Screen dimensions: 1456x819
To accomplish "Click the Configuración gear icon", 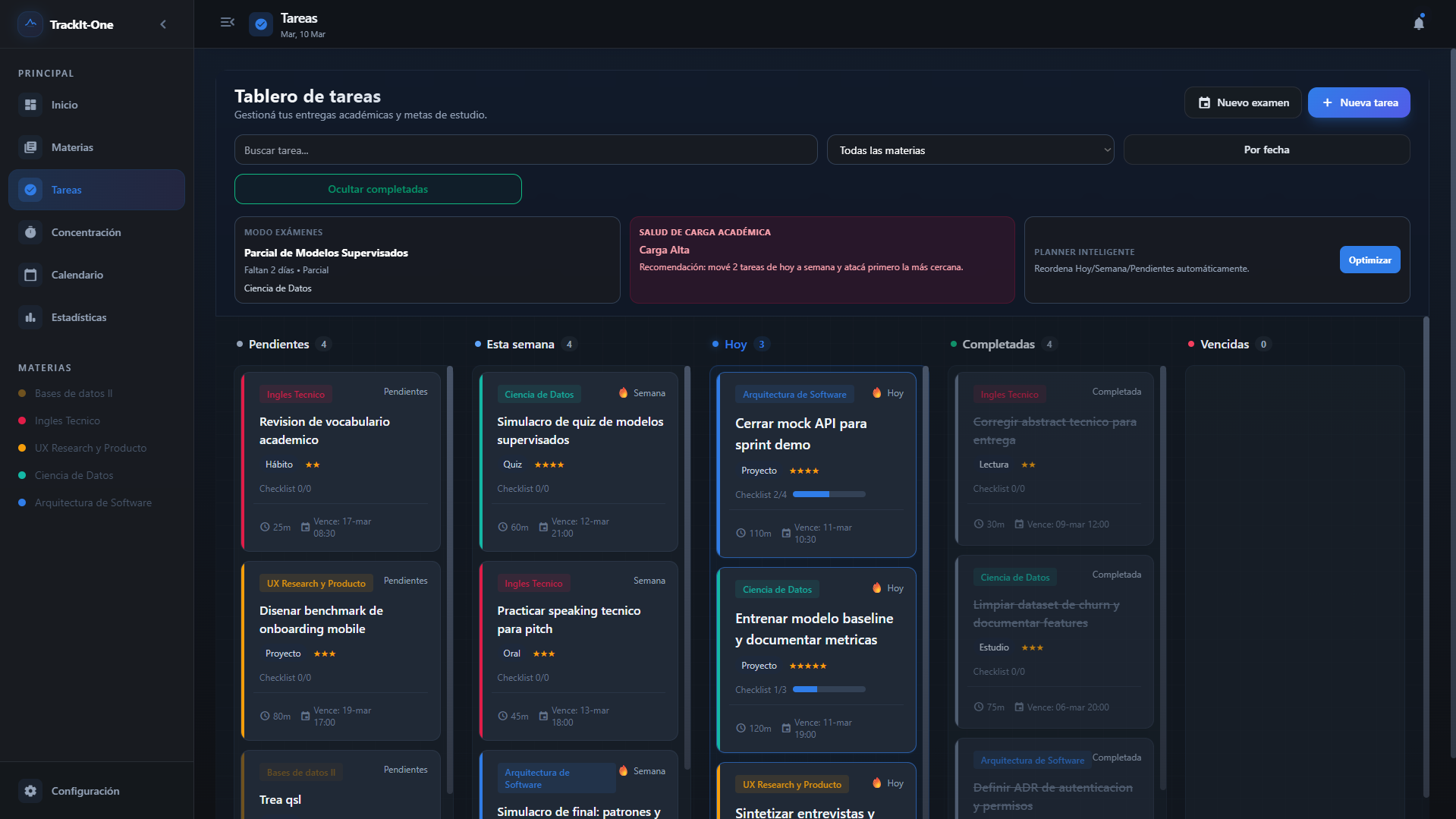I will coord(30,791).
